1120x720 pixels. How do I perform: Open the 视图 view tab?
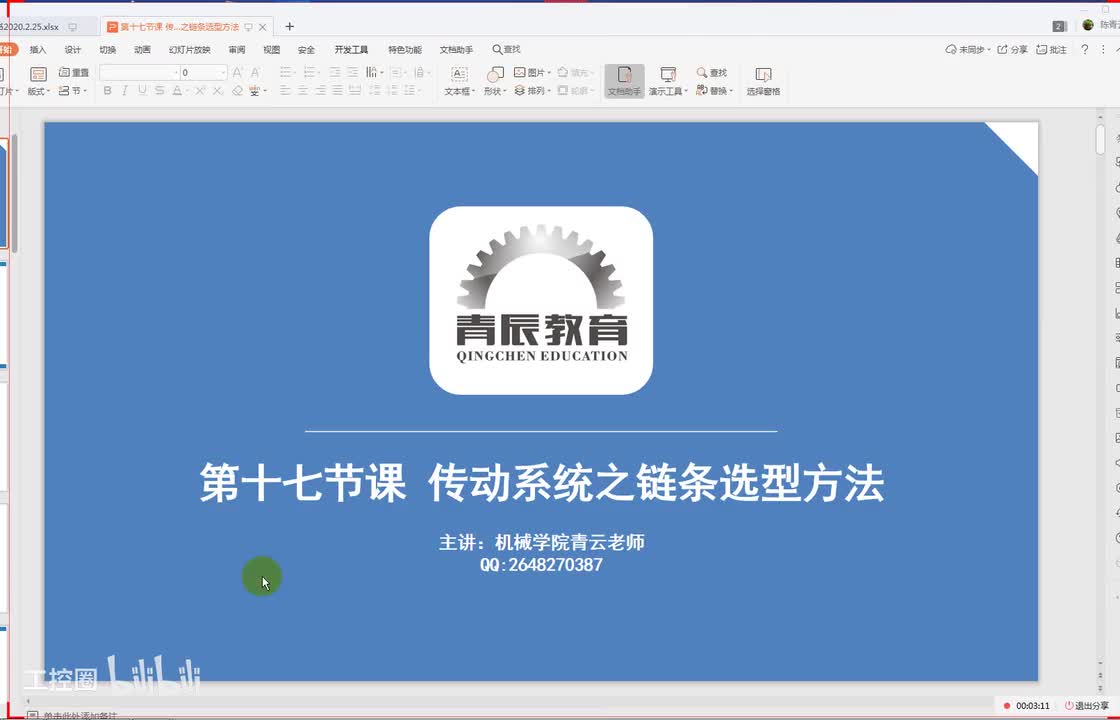pyautogui.click(x=271, y=49)
